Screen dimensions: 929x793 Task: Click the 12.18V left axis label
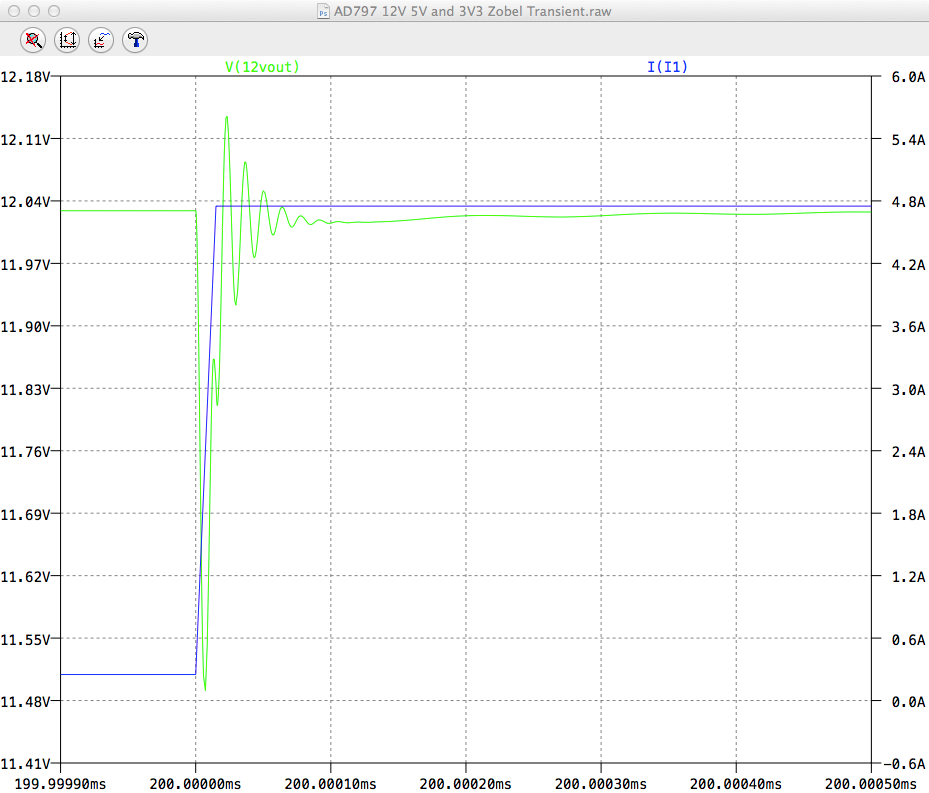click(25, 77)
